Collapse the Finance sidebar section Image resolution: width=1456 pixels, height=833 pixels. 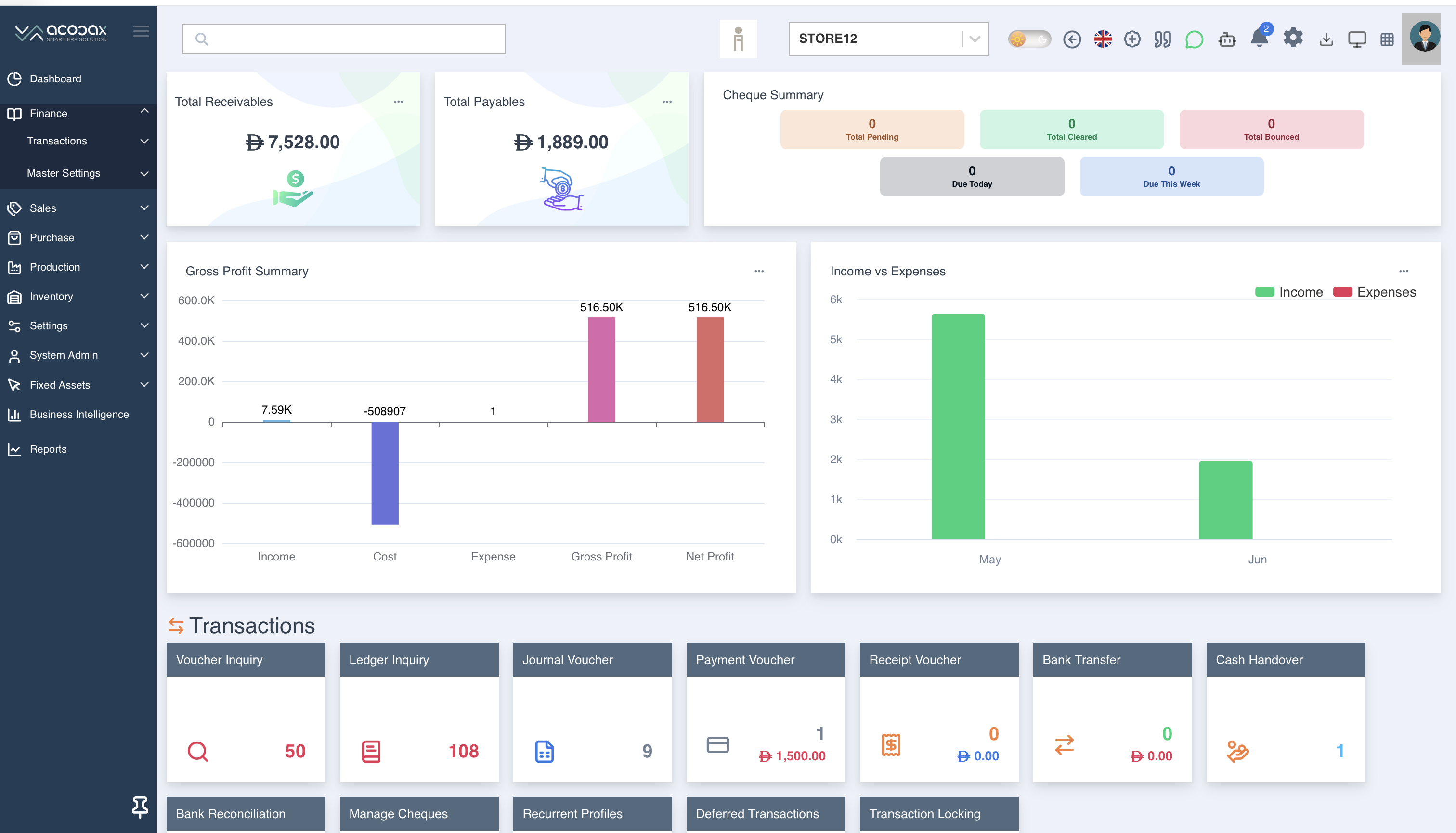(x=78, y=113)
